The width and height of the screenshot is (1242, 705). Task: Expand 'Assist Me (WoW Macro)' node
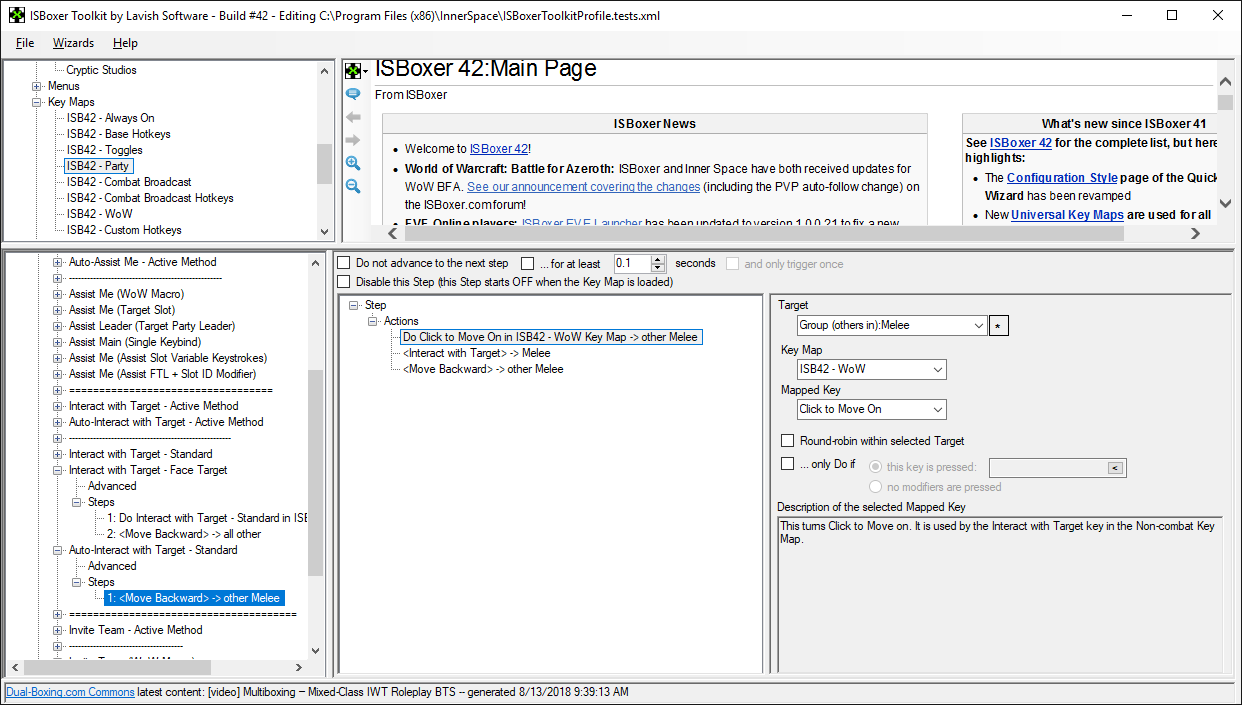[x=58, y=294]
